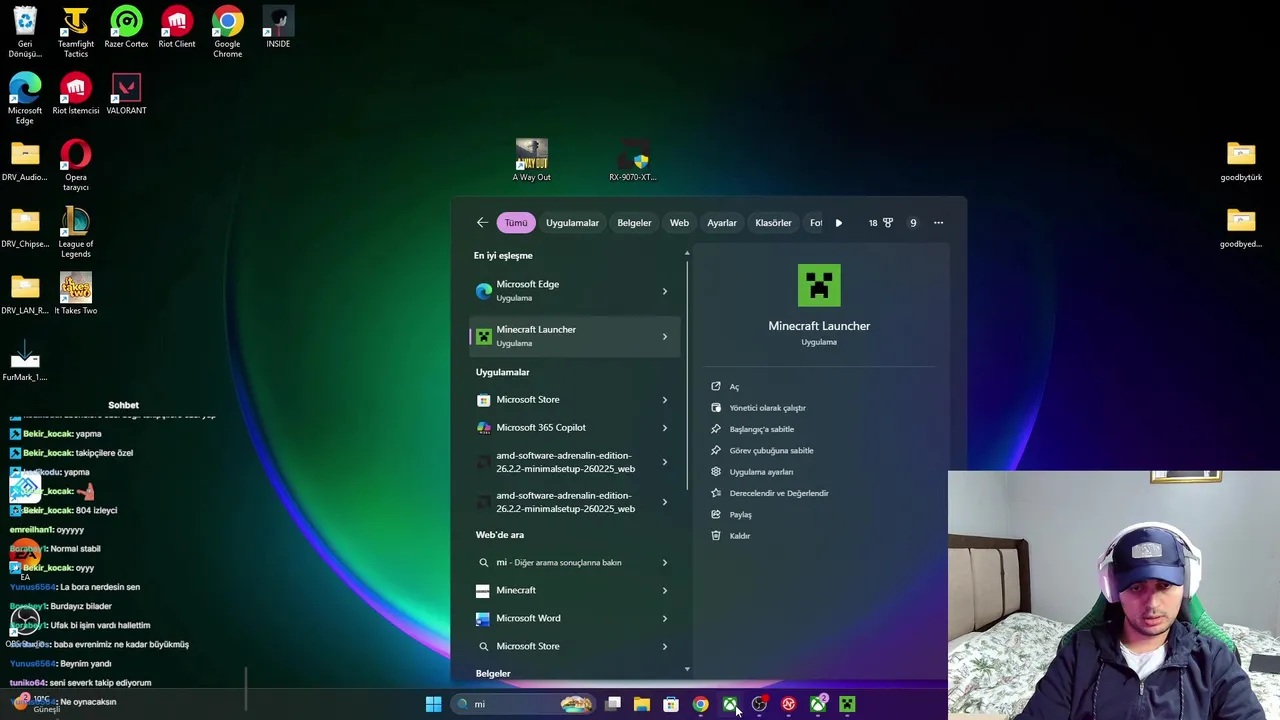1280x720 pixels.
Task: Open the rewards points trophy showing 18
Action: 880,223
